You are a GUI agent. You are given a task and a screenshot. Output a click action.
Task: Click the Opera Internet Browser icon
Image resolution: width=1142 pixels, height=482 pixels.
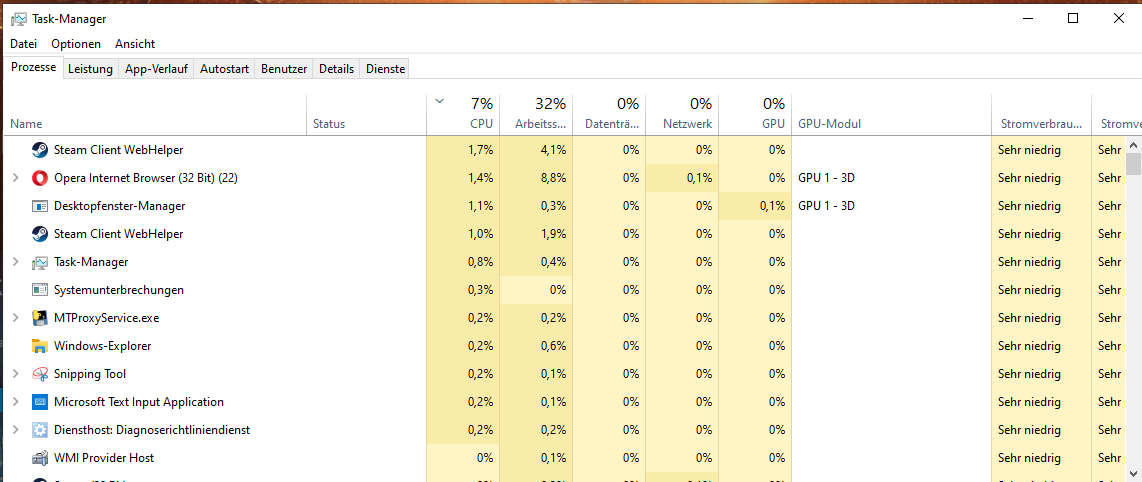(x=40, y=178)
